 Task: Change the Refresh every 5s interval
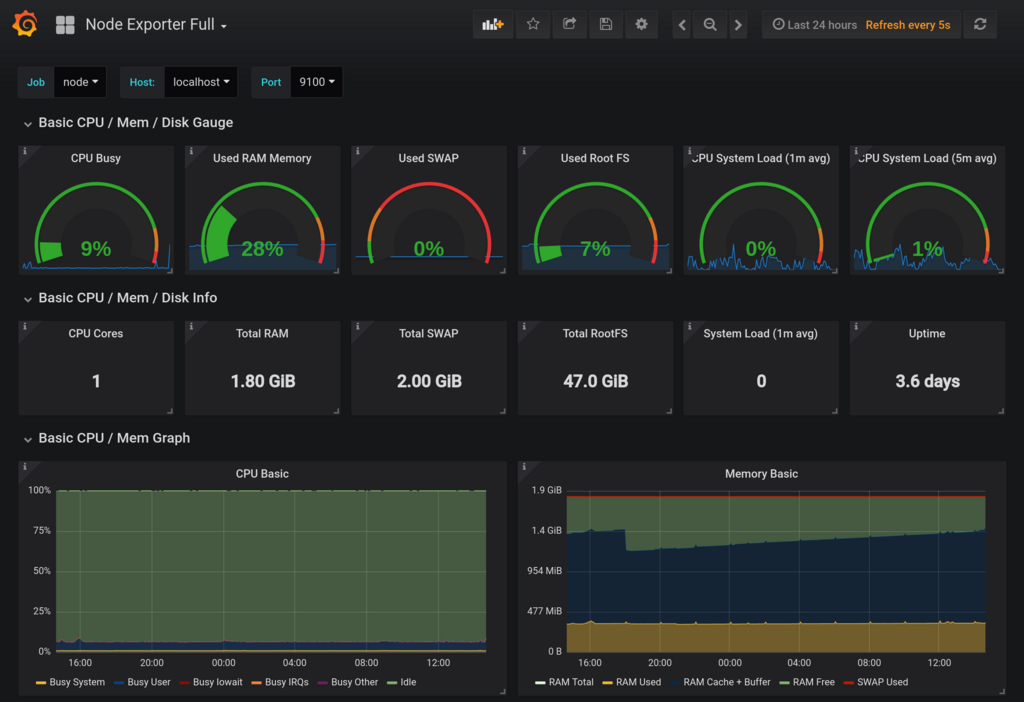click(x=908, y=25)
